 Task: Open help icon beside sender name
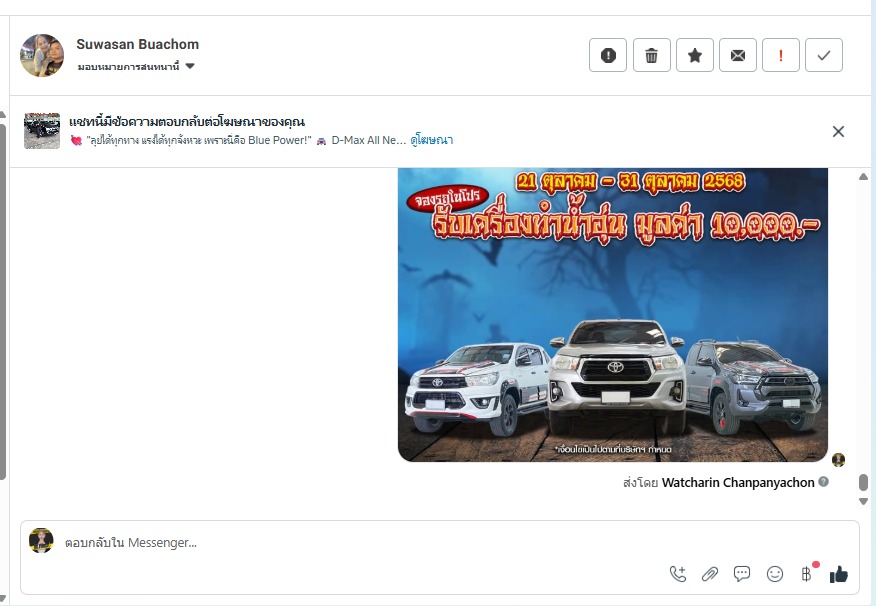[823, 481]
